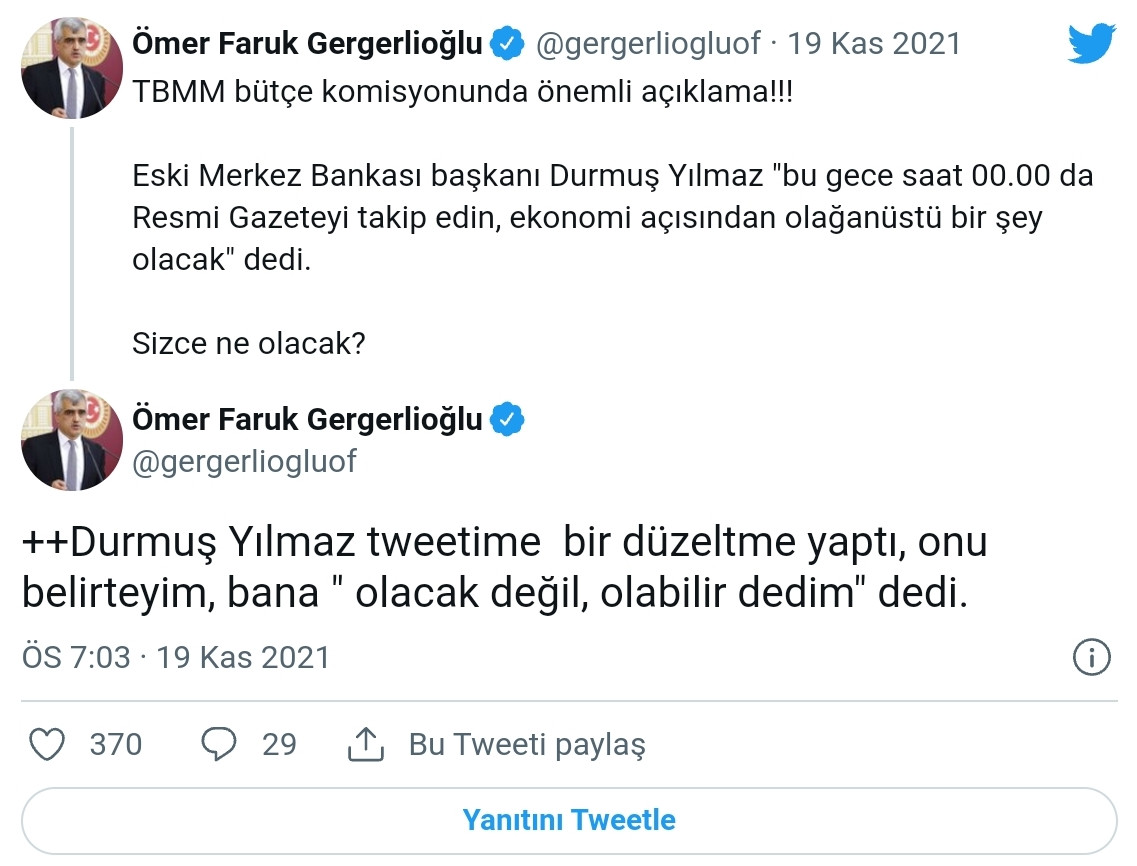The width and height of the screenshot is (1137, 866).
Task: Click the bold name Ömer Faruk Gergerlioğlu
Action: click(305, 43)
